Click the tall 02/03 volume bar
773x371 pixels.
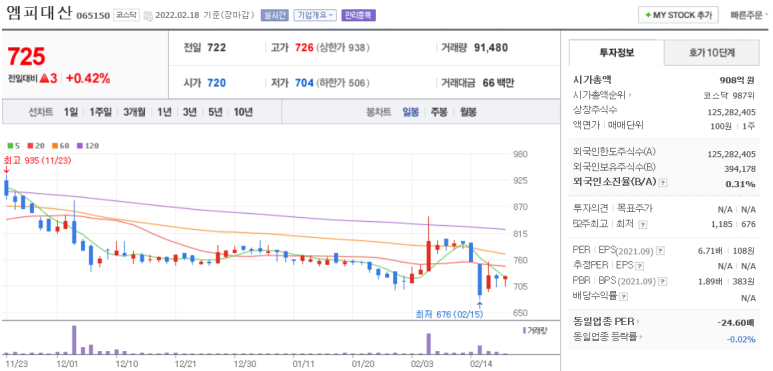pos(428,344)
